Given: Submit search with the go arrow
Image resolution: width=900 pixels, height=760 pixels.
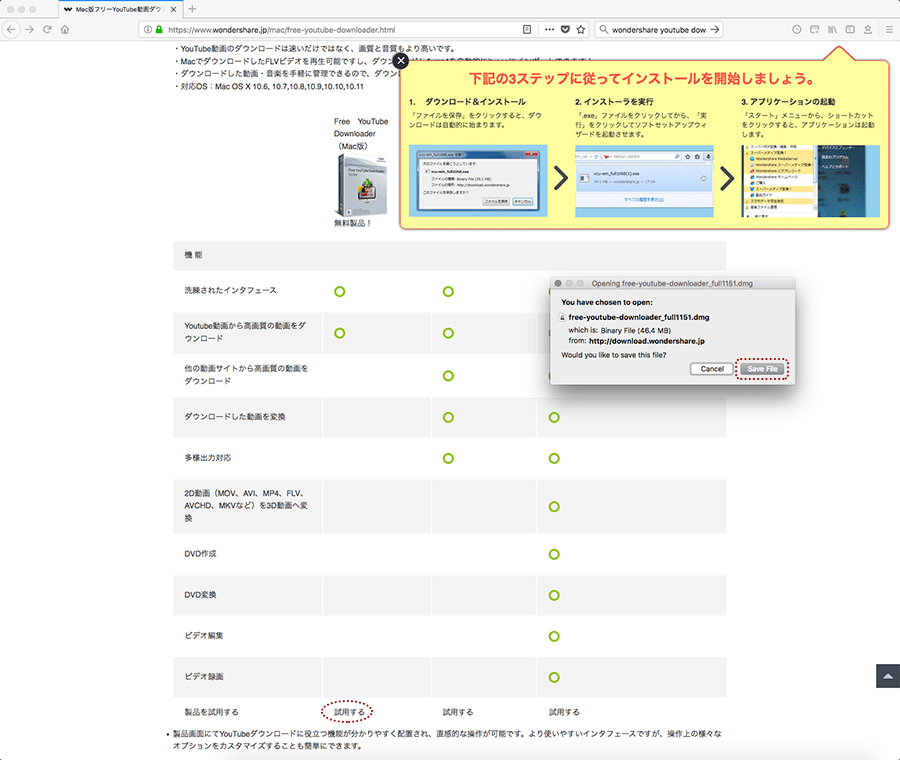Looking at the screenshot, I should click(715, 29).
